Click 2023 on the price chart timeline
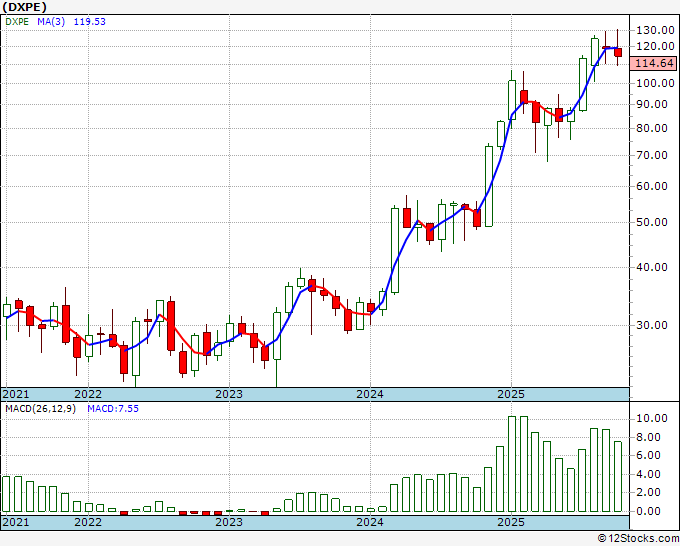680x546 pixels. tap(229, 394)
